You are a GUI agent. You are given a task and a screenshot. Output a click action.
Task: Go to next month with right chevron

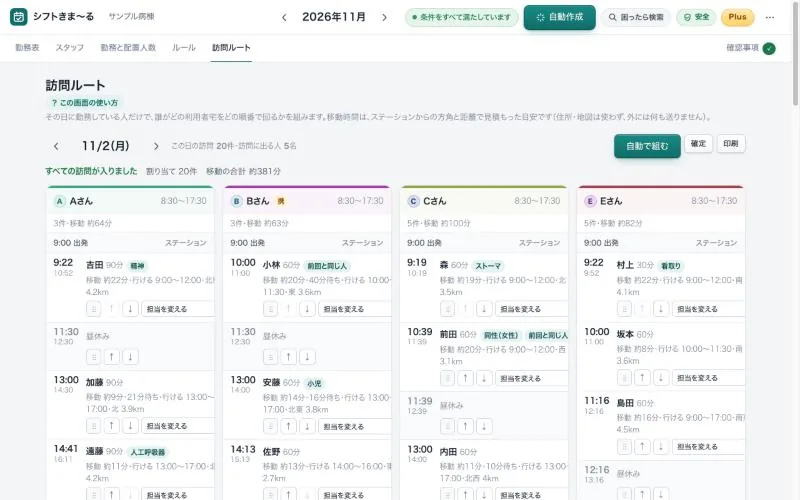(384, 17)
